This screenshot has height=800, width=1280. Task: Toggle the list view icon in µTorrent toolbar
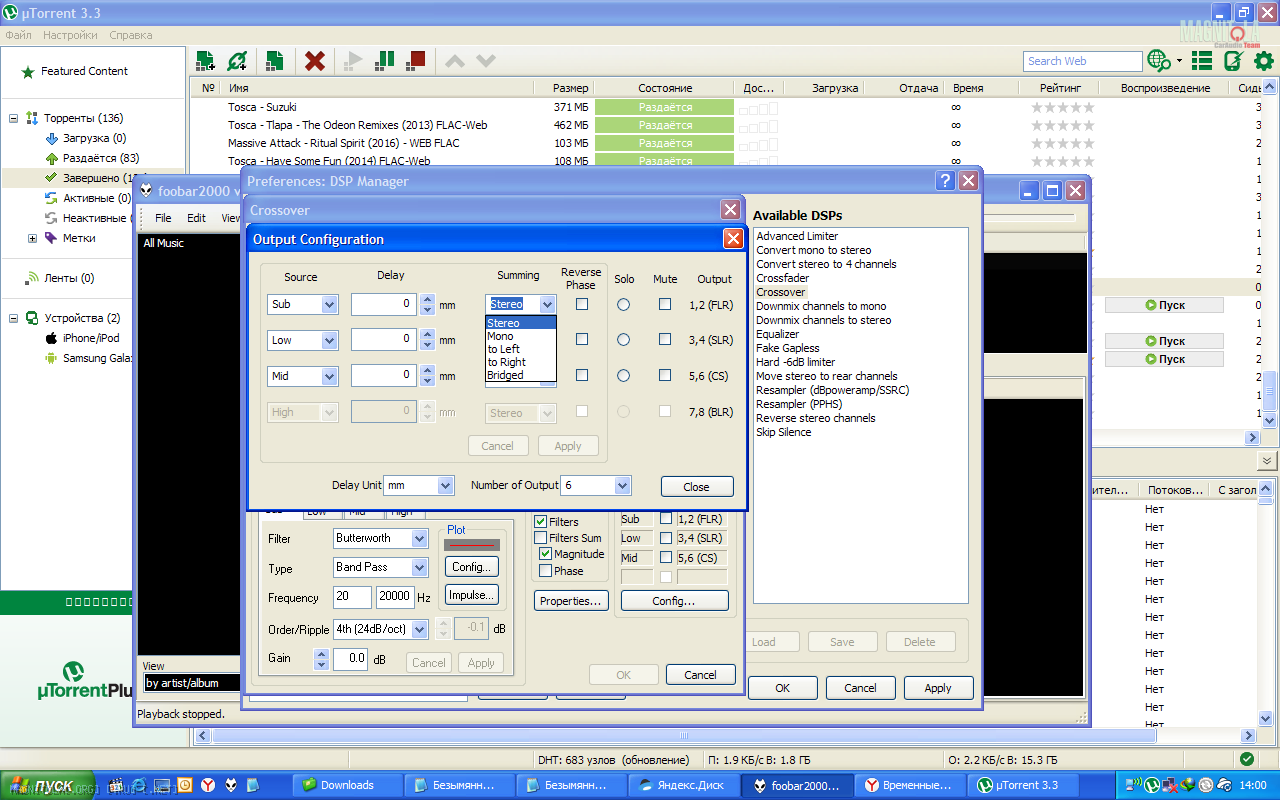tap(1202, 61)
